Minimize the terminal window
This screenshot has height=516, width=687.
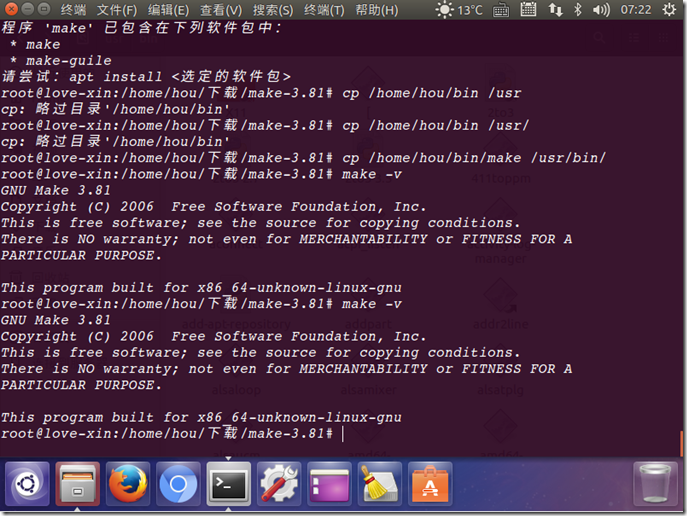(27, 9)
